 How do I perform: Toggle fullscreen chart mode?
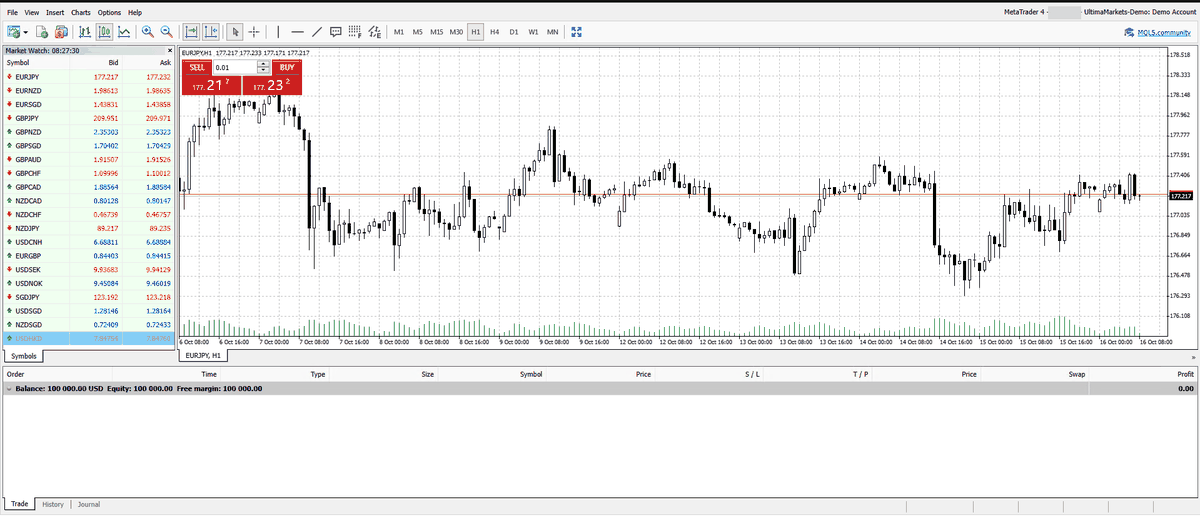(576, 32)
